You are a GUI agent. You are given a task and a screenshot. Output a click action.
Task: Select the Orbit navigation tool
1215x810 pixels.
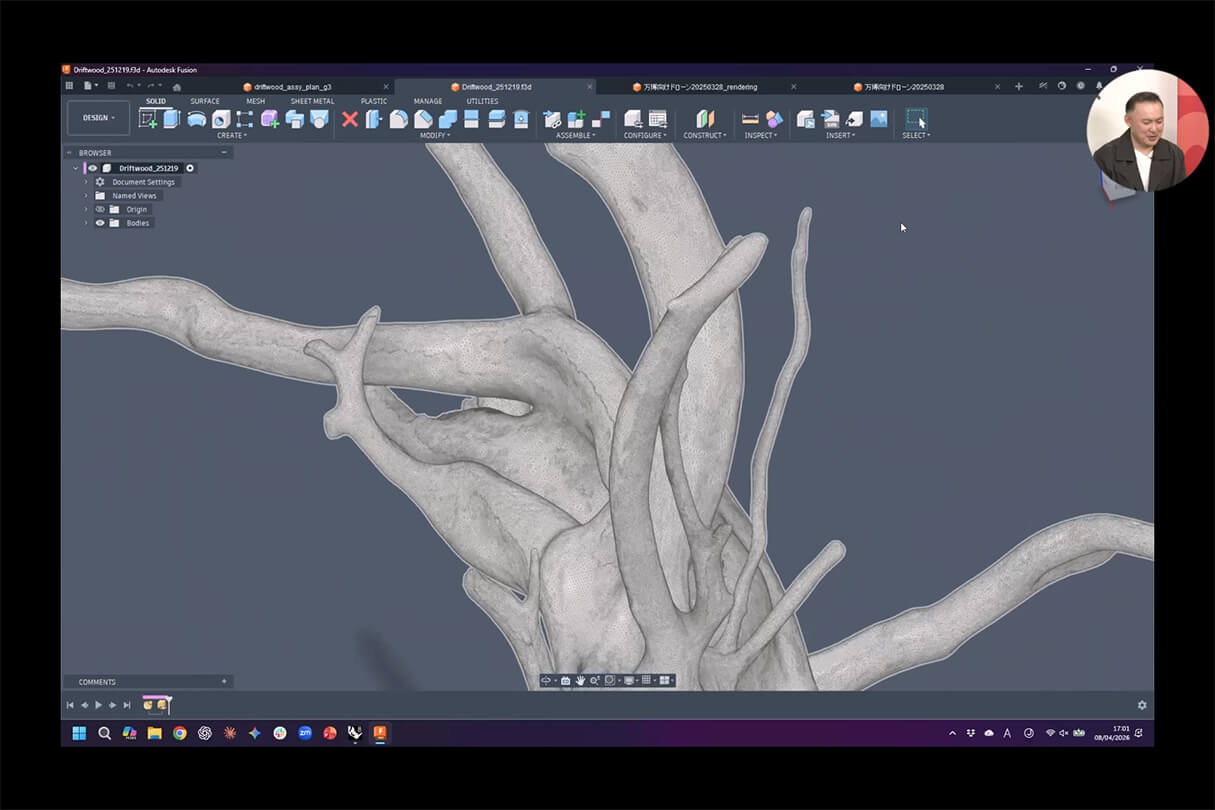pos(545,680)
